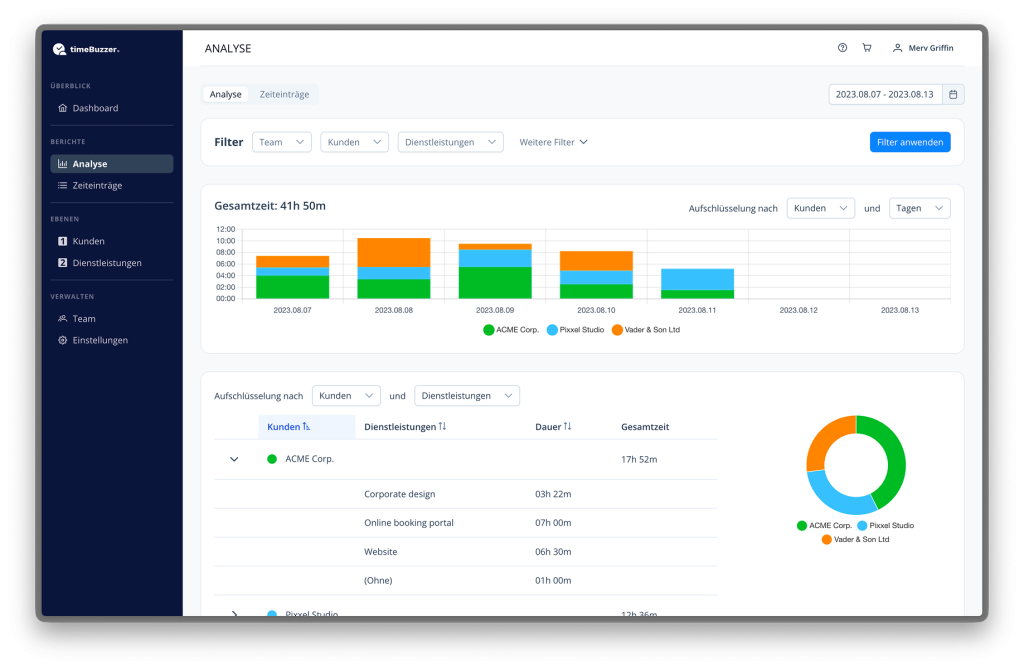
Task: Collapse the ACME Corp. row
Action: (x=234, y=459)
